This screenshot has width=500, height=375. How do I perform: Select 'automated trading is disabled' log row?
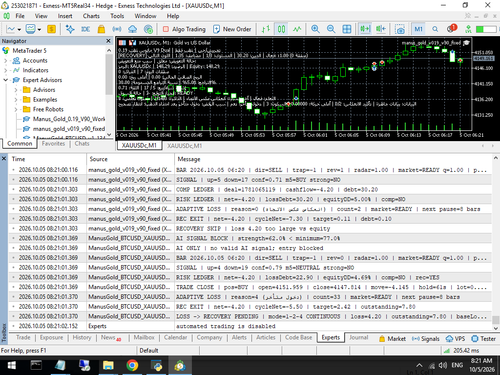click(x=250, y=326)
